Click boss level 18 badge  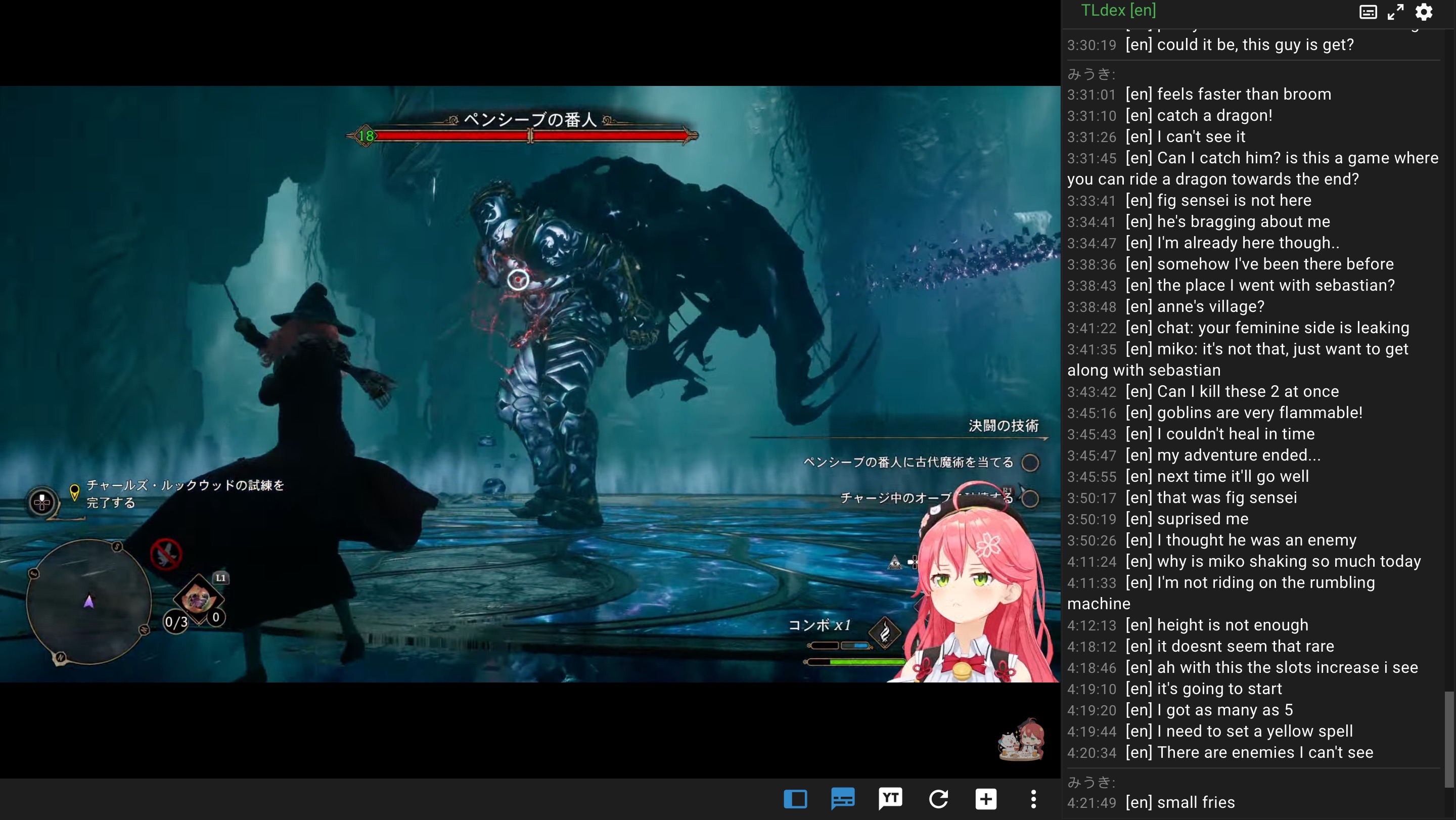[366, 135]
